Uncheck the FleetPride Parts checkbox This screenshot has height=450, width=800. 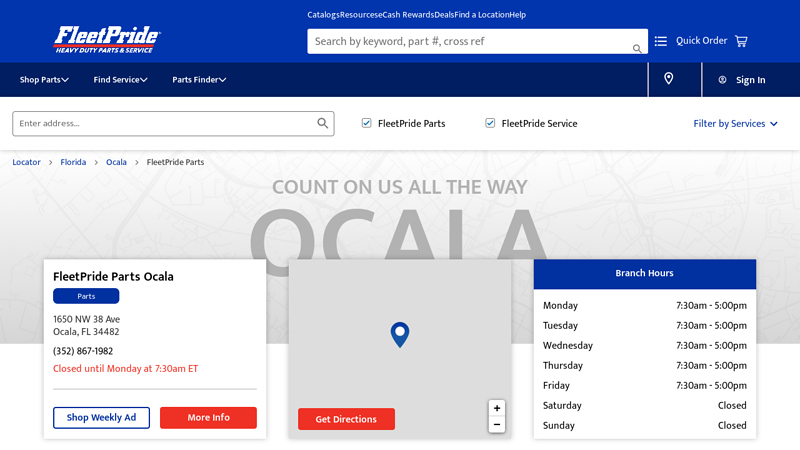[x=367, y=123]
